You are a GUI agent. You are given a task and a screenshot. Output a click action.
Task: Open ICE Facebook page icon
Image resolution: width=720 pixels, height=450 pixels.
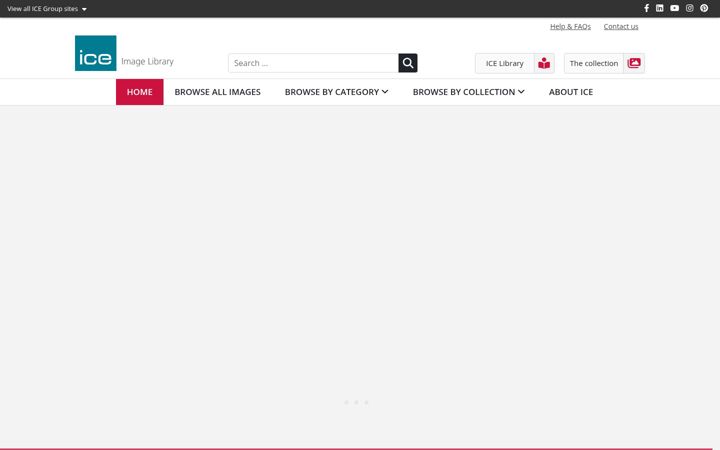pyautogui.click(x=646, y=8)
